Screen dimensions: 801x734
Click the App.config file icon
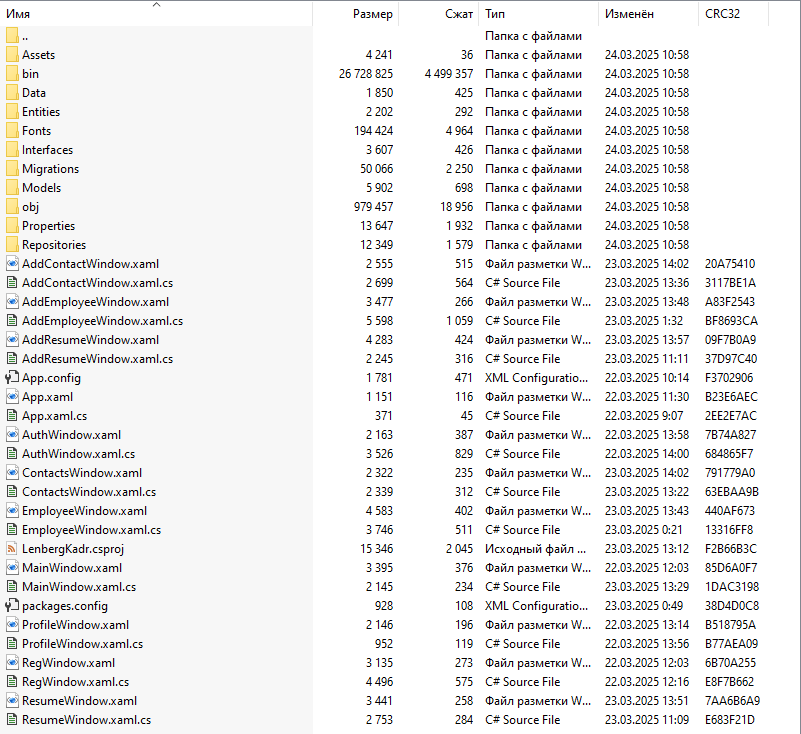click(x=12, y=378)
